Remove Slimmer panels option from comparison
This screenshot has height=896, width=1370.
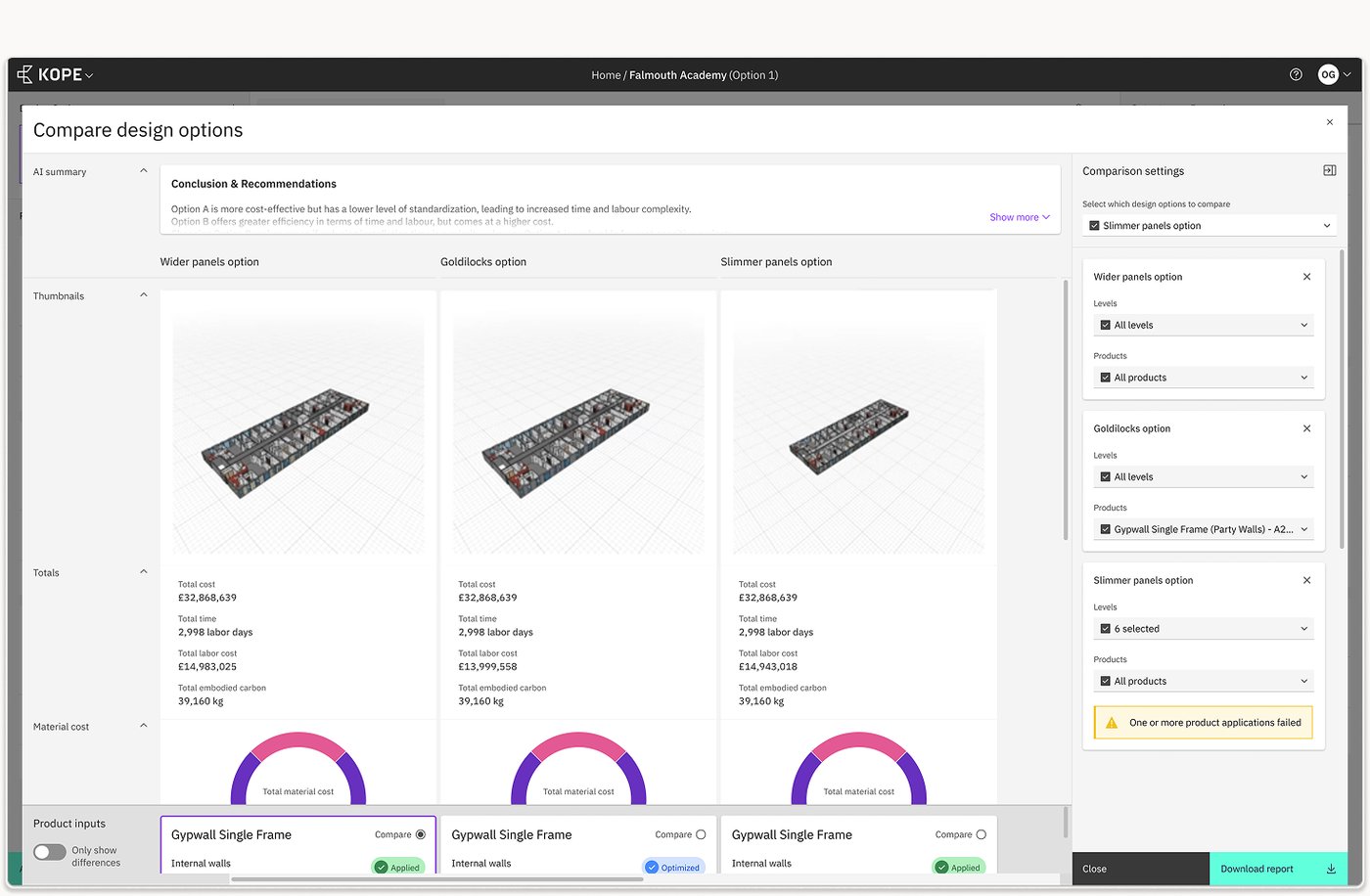pyautogui.click(x=1306, y=580)
